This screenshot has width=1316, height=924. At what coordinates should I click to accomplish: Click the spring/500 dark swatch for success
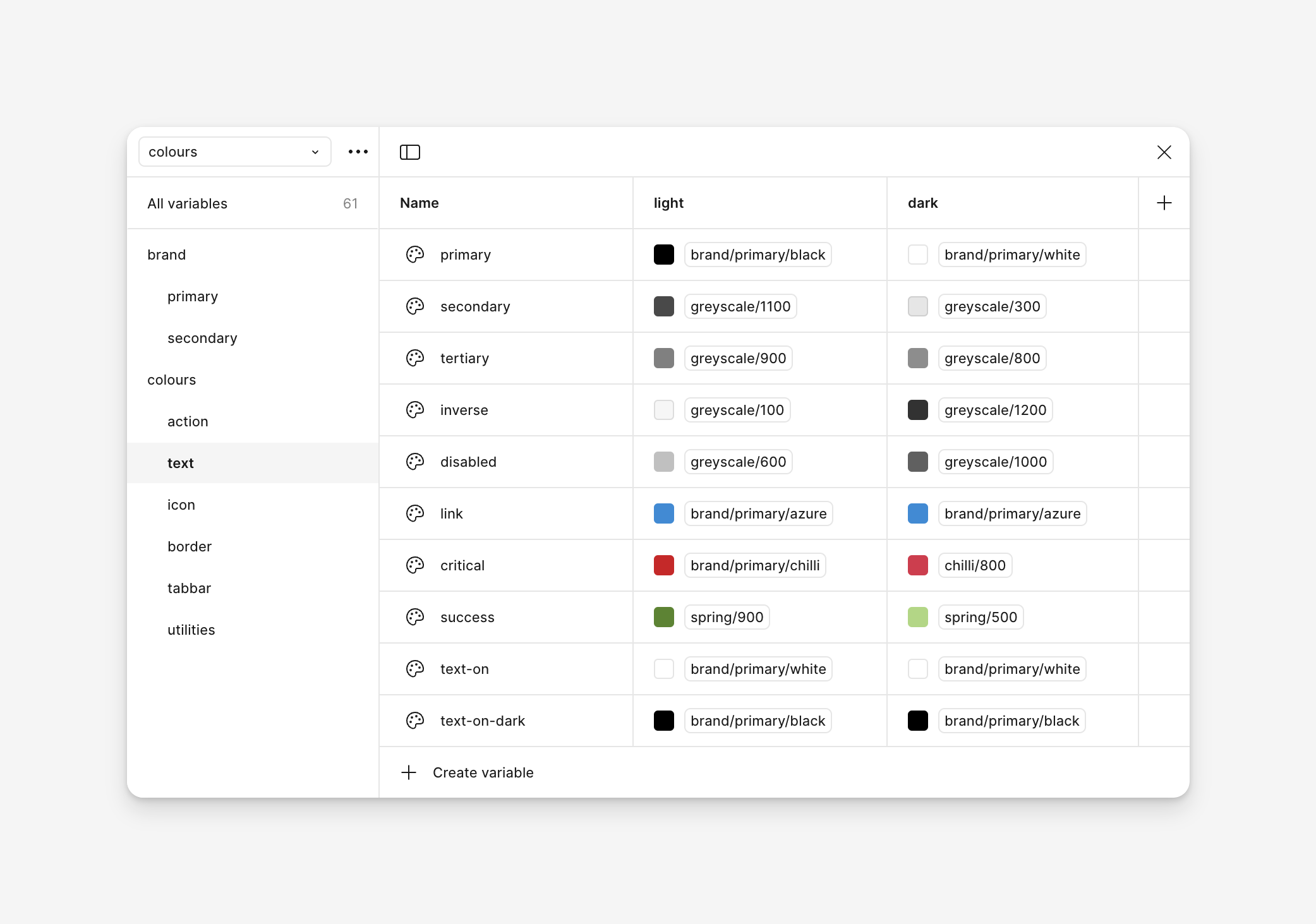[x=917, y=617]
